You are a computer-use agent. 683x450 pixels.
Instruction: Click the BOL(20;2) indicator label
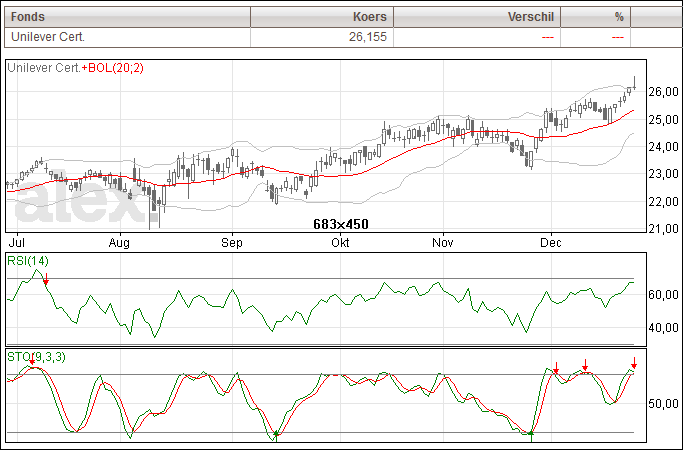(x=112, y=68)
